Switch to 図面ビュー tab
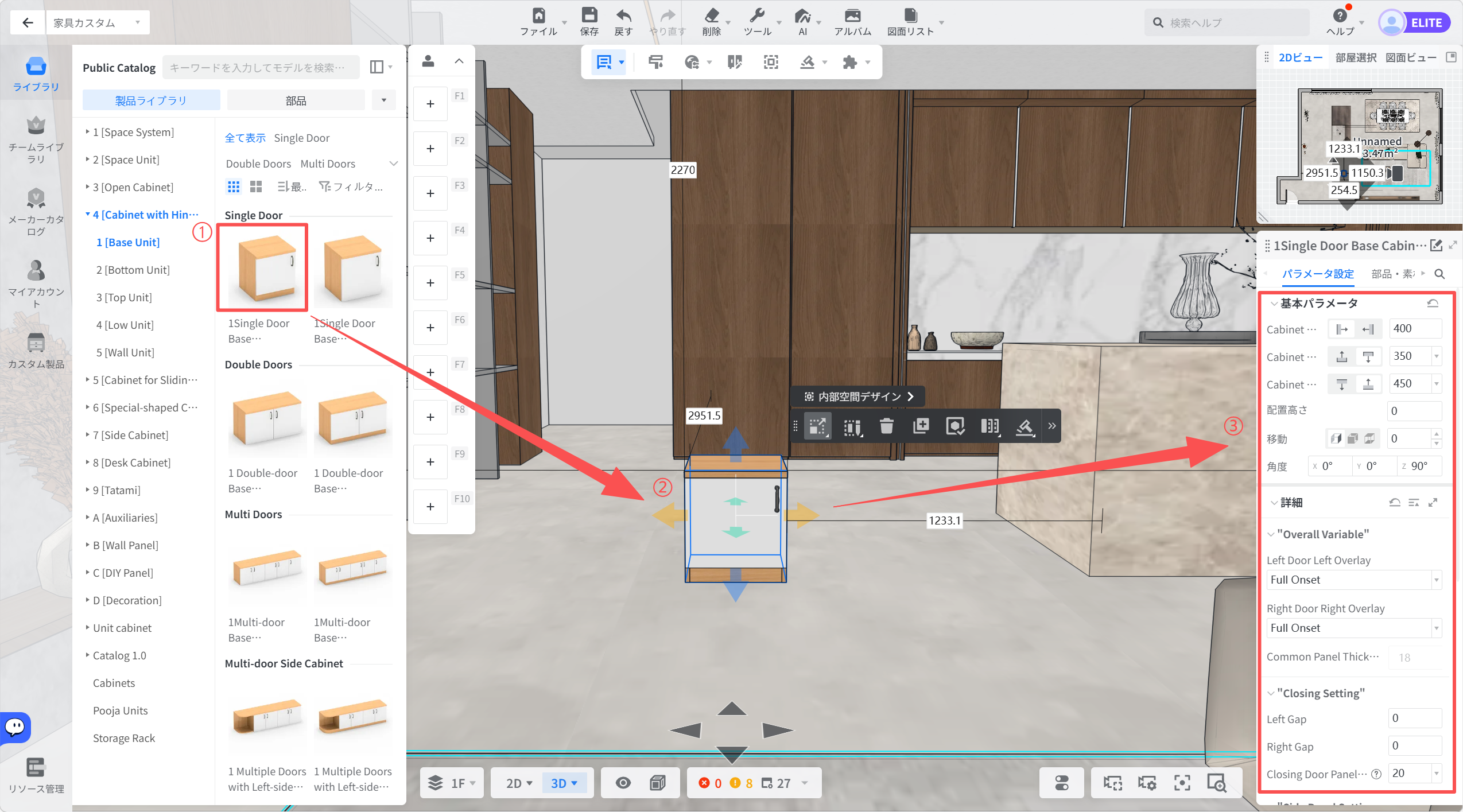 tap(1411, 57)
